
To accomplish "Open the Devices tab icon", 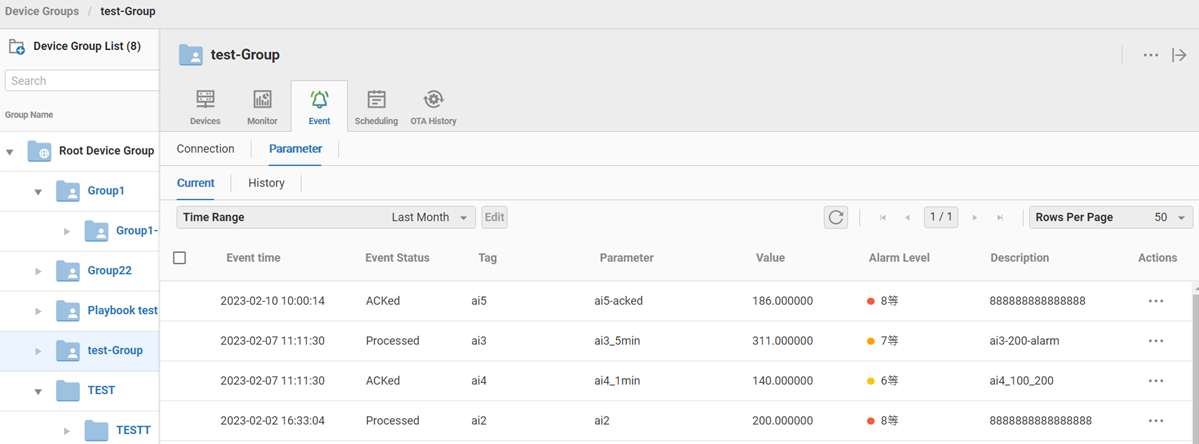I will coord(205,100).
